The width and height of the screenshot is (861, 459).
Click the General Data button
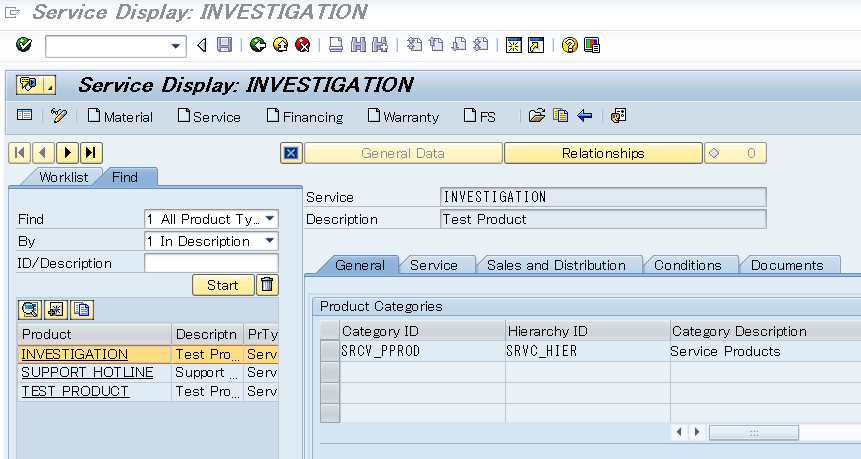click(x=403, y=153)
